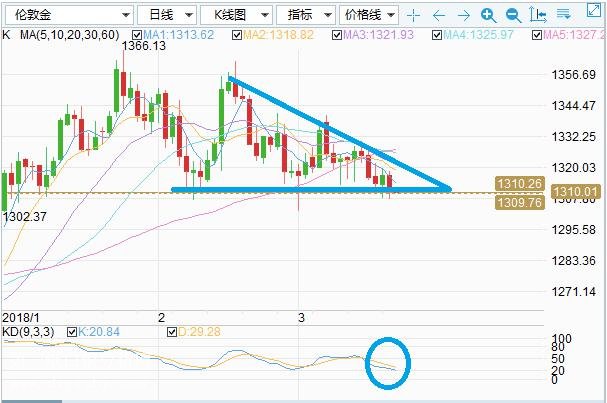
Task: Activate the crosshair cursor tool
Action: point(413,15)
